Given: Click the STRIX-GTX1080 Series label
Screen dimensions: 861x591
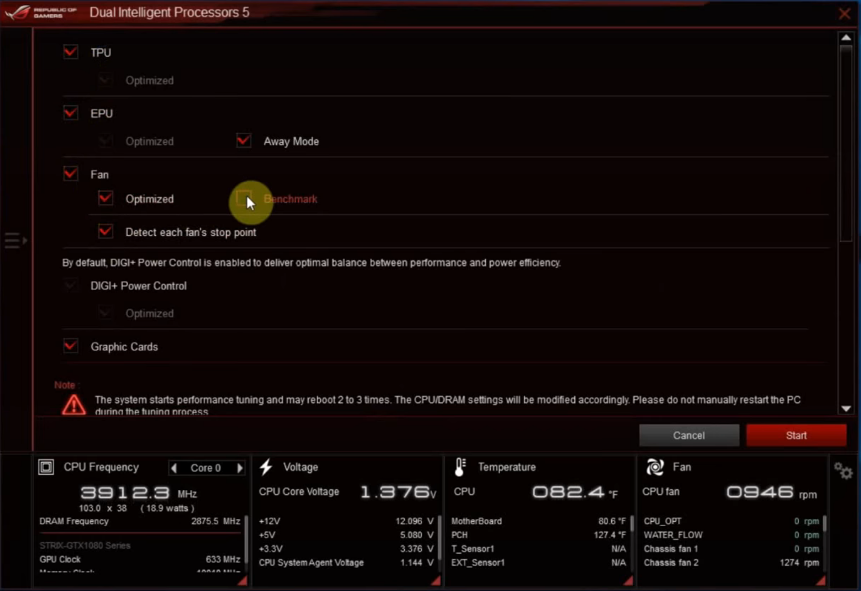Looking at the screenshot, I should [85, 545].
